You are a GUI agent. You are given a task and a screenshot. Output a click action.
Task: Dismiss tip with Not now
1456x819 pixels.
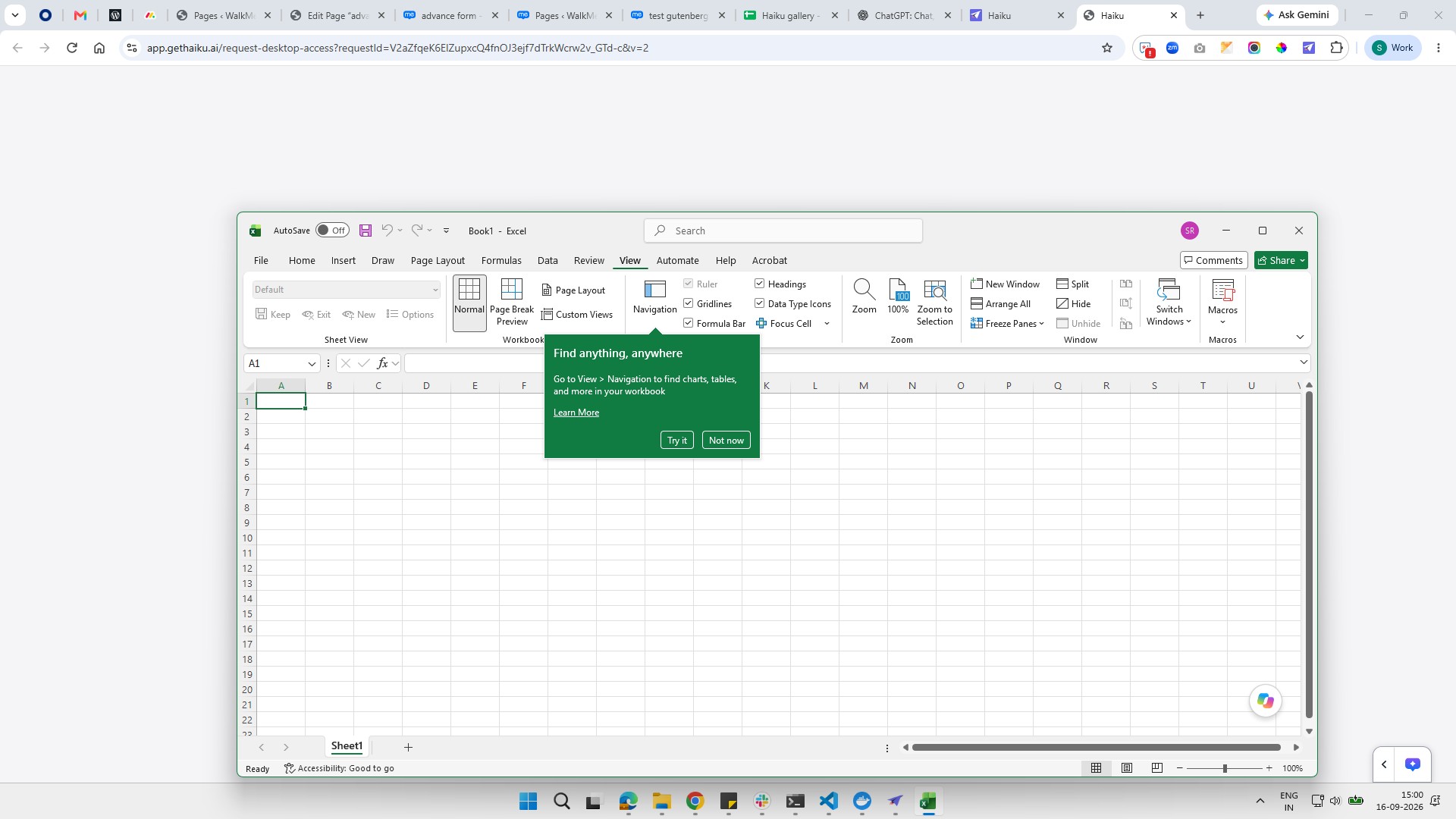726,441
